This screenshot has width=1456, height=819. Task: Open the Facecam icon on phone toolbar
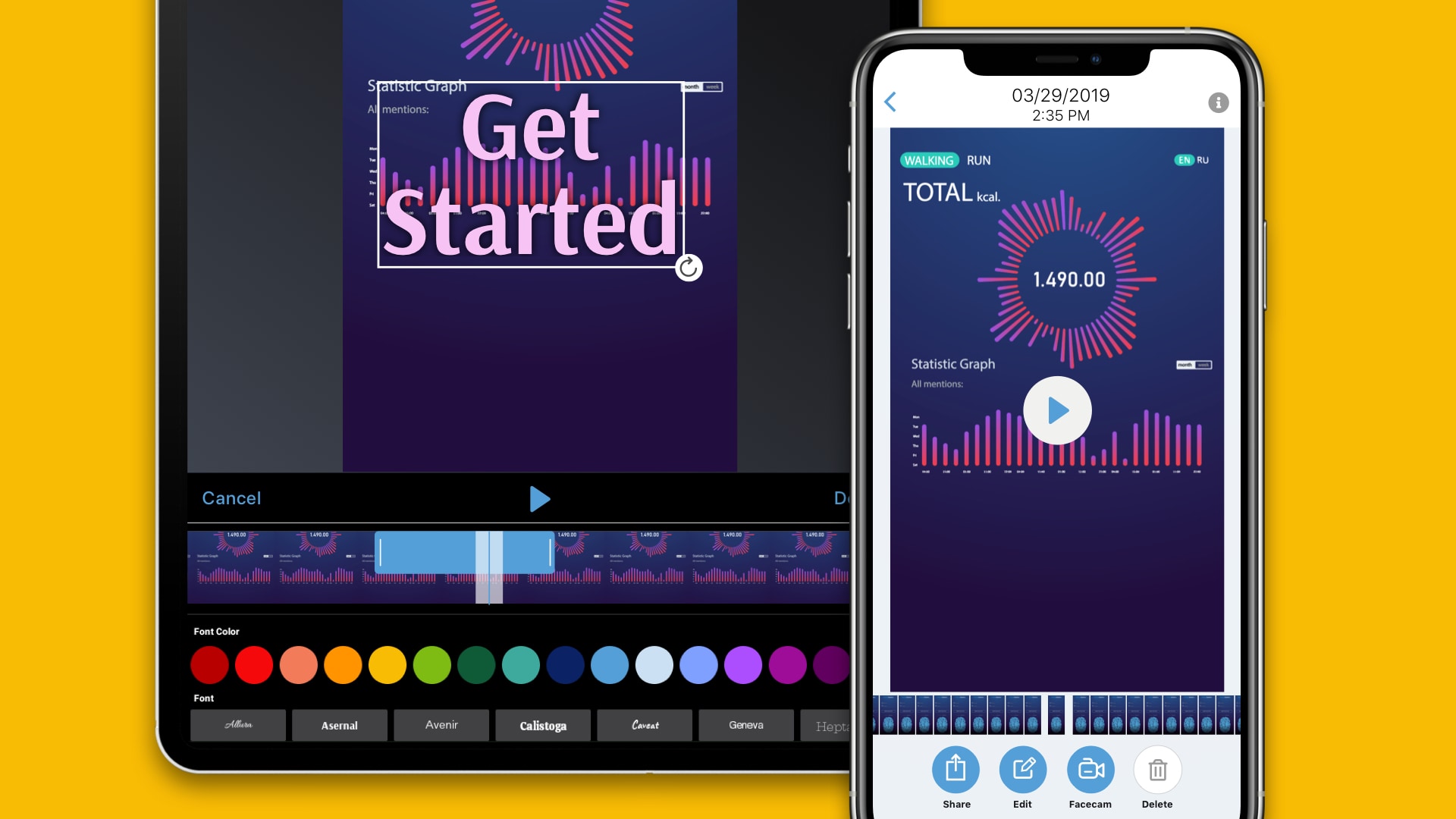(x=1089, y=769)
